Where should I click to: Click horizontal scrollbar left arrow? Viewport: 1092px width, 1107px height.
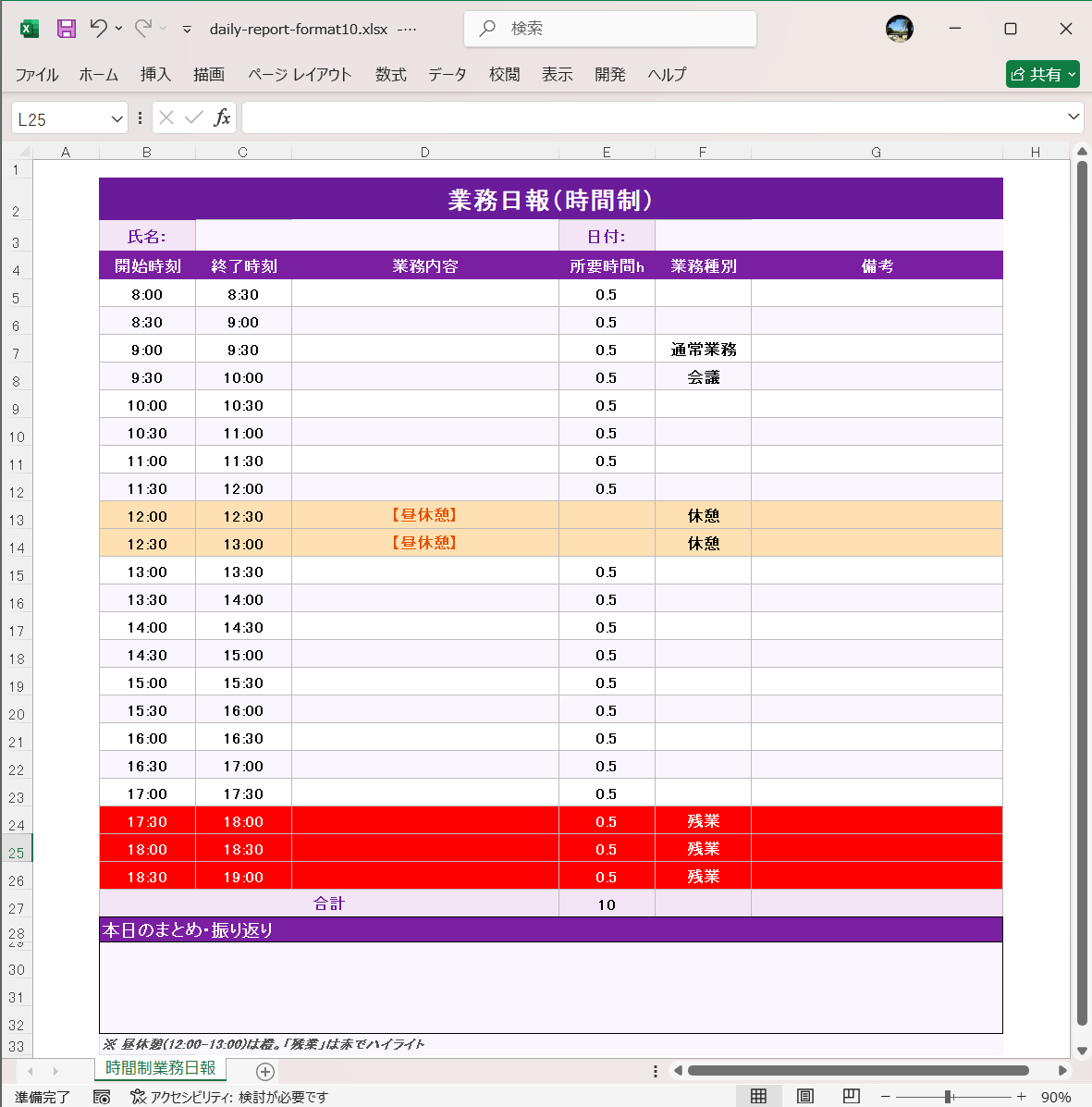click(x=678, y=1070)
